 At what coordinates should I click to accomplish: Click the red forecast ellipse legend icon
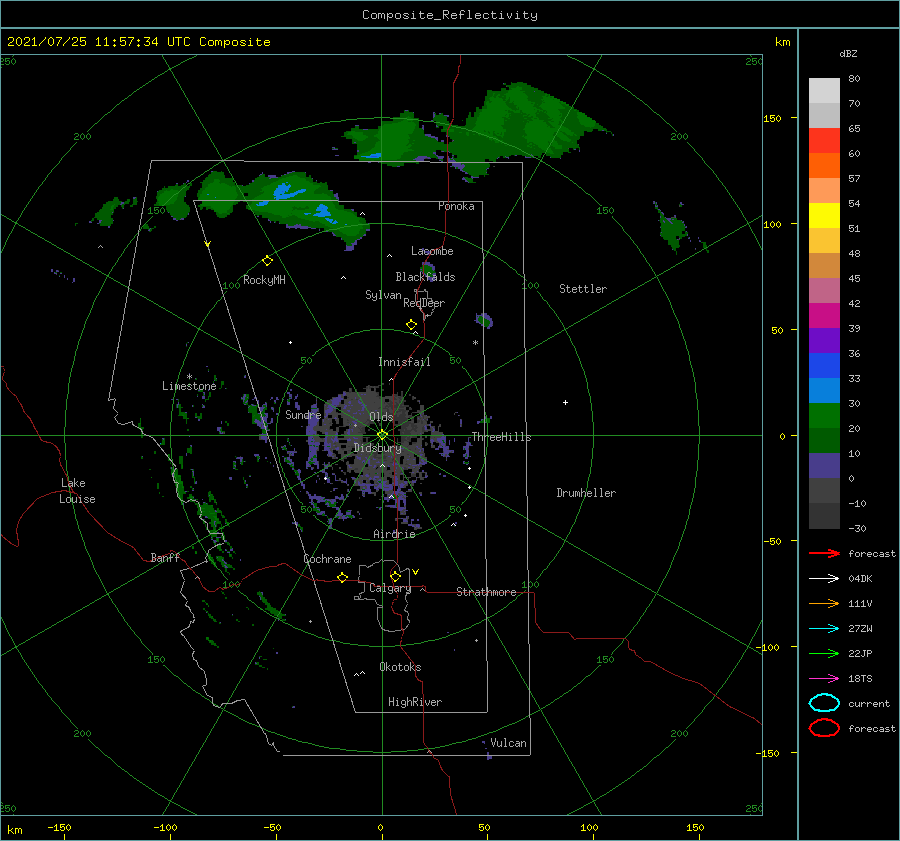tap(824, 728)
